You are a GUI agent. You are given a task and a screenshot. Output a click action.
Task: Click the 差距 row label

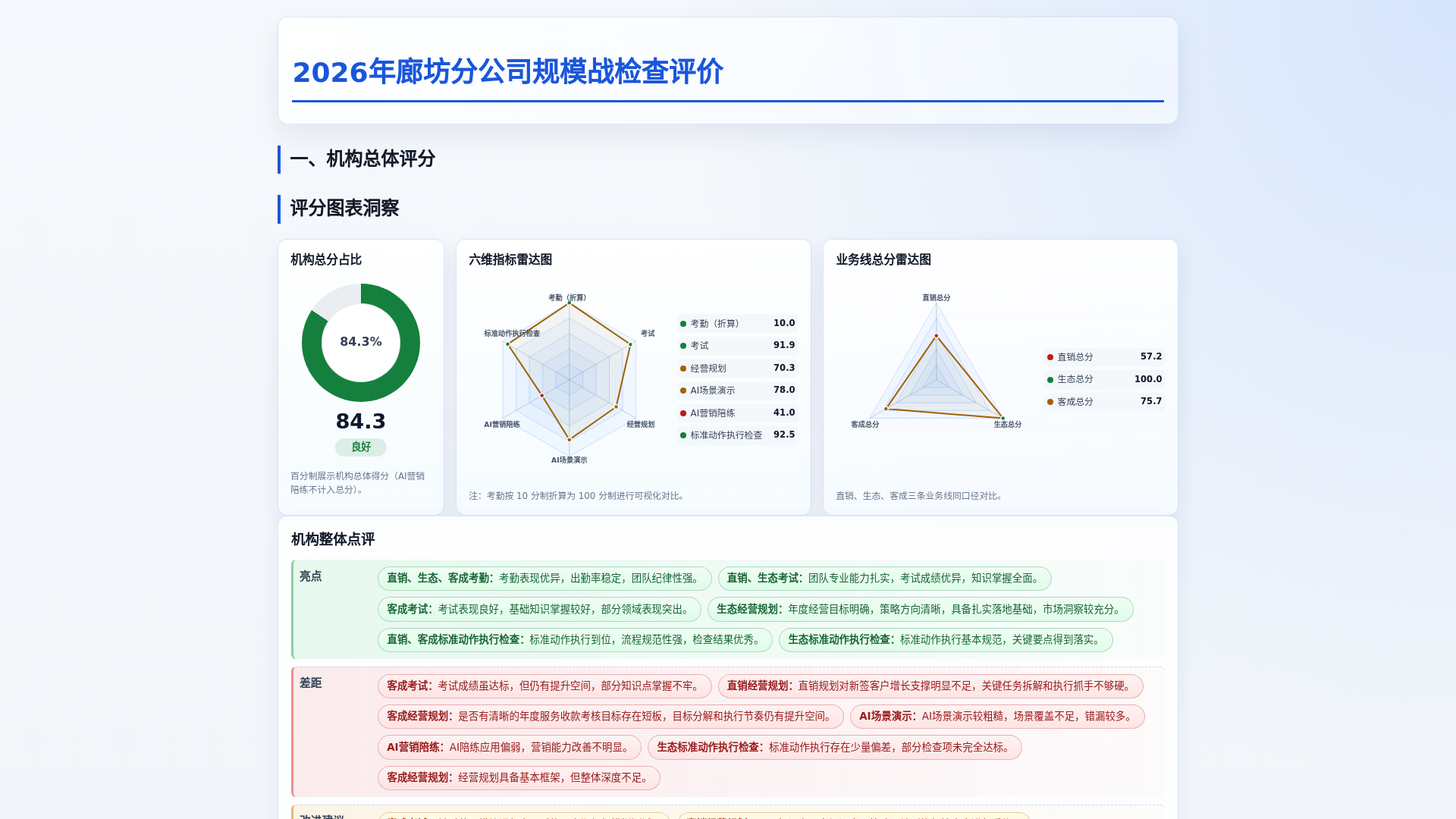click(310, 683)
